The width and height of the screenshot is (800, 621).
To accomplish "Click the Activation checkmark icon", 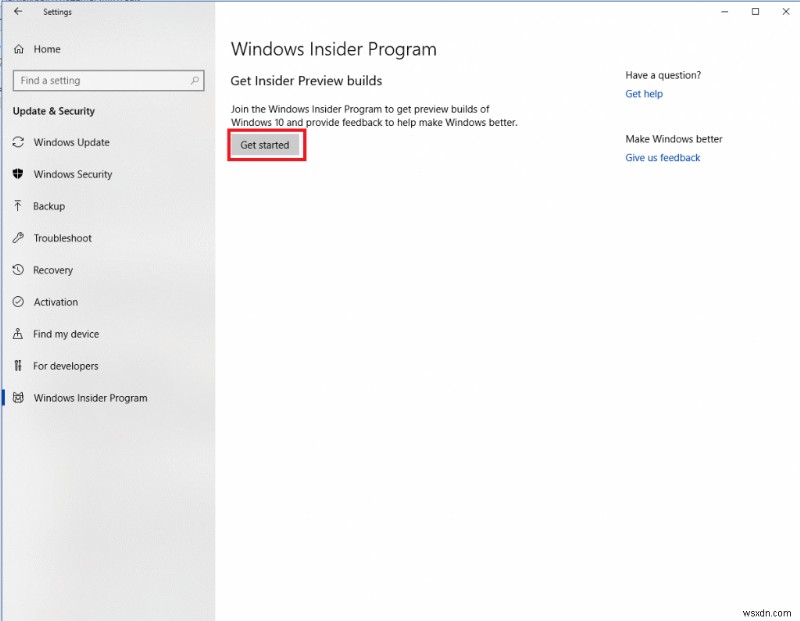I will 18,302.
